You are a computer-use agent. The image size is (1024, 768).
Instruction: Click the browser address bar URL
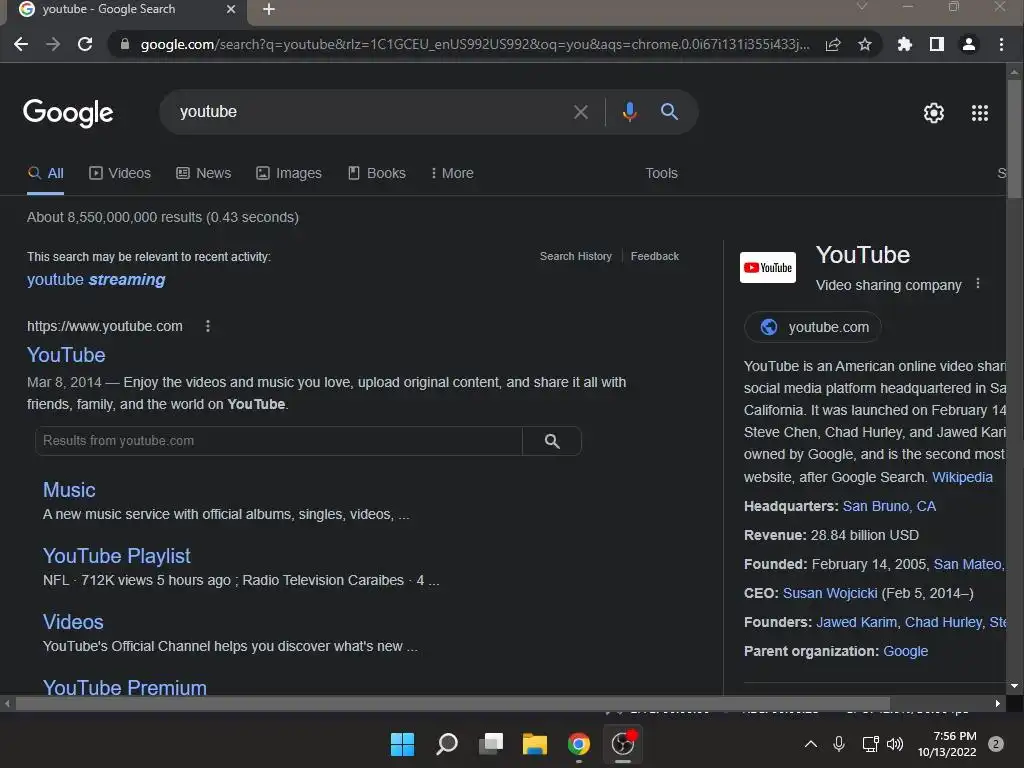[x=475, y=44]
